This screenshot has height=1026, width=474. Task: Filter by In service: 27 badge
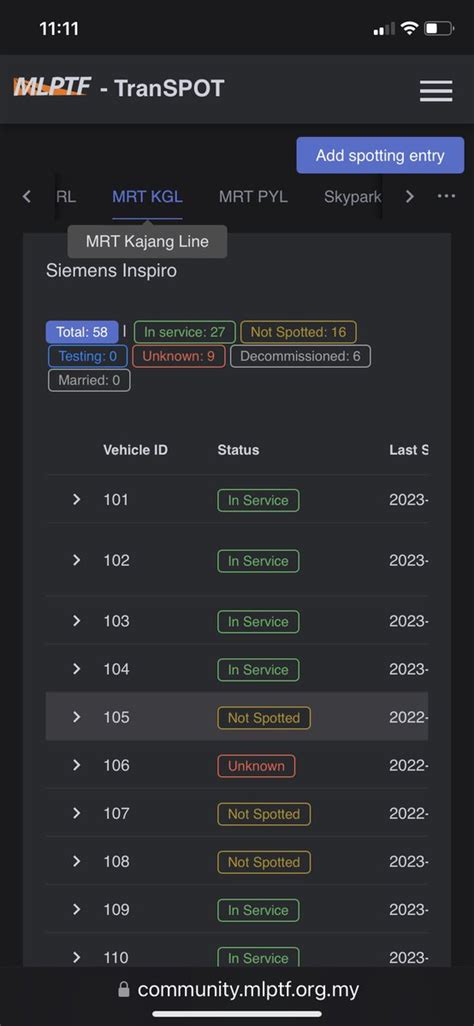point(185,332)
